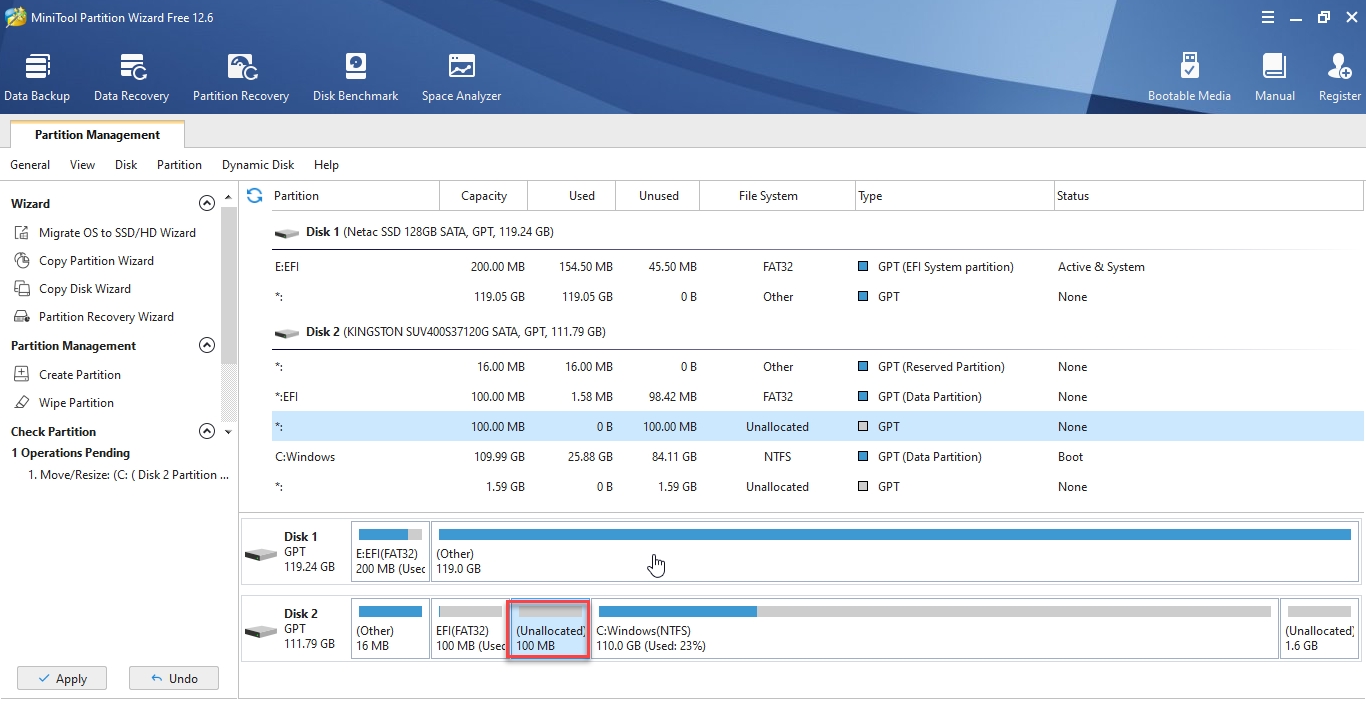Click the refresh icon beside the Partition header
Screen dimensions: 1366x720
click(x=255, y=195)
